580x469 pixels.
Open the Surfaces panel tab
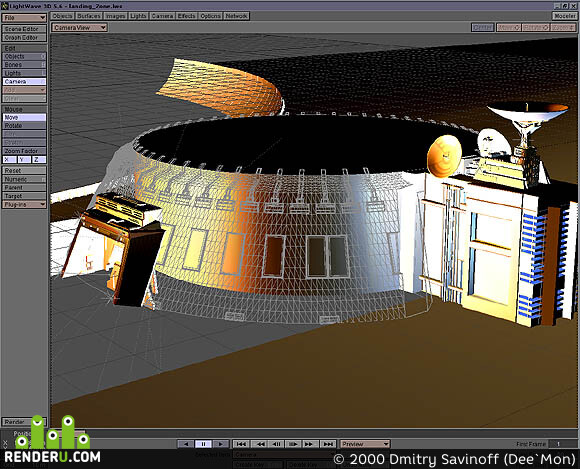point(89,16)
